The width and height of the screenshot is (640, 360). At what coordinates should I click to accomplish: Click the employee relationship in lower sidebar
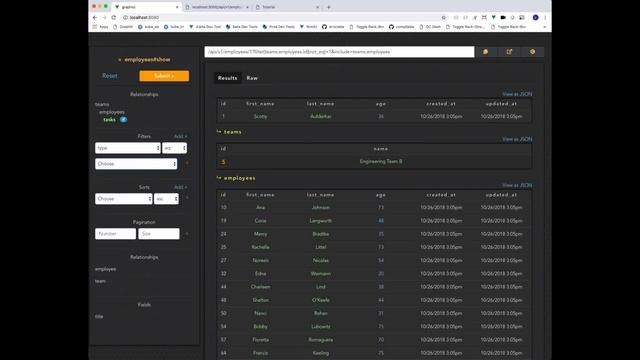coord(105,269)
